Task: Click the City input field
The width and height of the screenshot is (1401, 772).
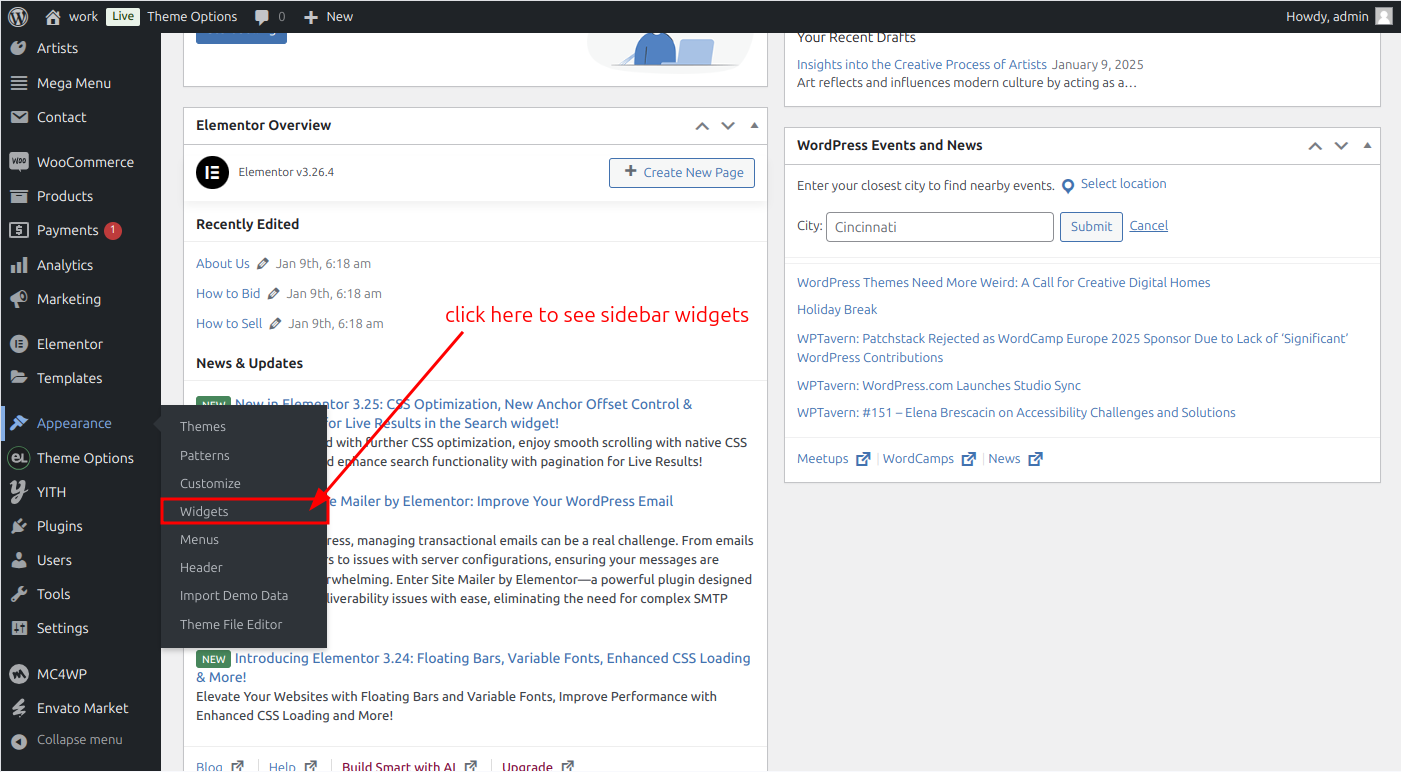Action: pos(940,227)
